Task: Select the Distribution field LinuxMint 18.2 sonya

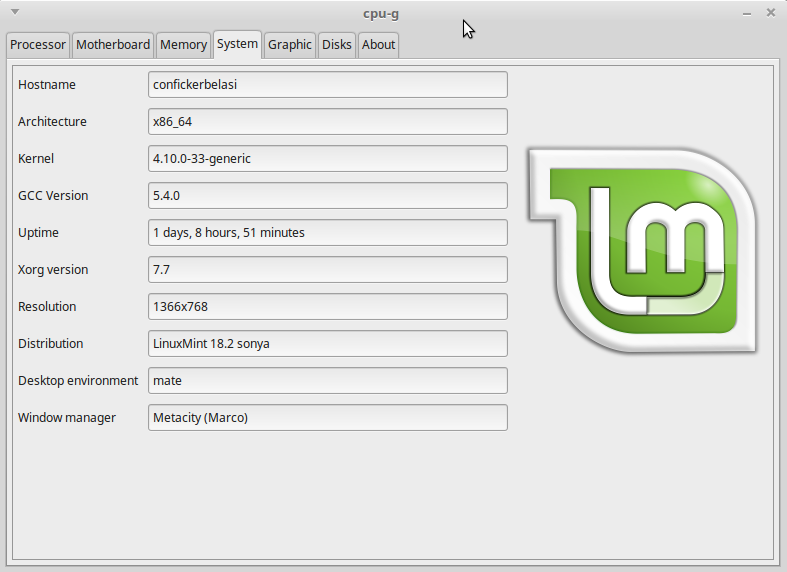Action: pyautogui.click(x=328, y=344)
